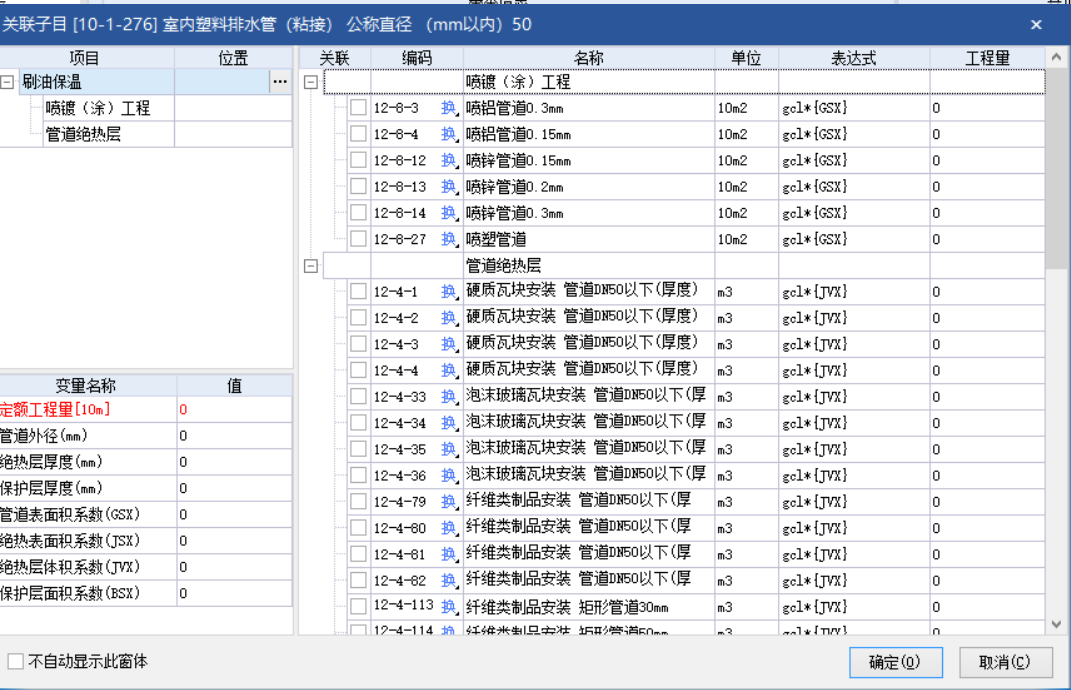Click 换 icon beside 12-8-3 喷铝管道0.3mm
This screenshot has height=690, width=1071.
point(448,107)
